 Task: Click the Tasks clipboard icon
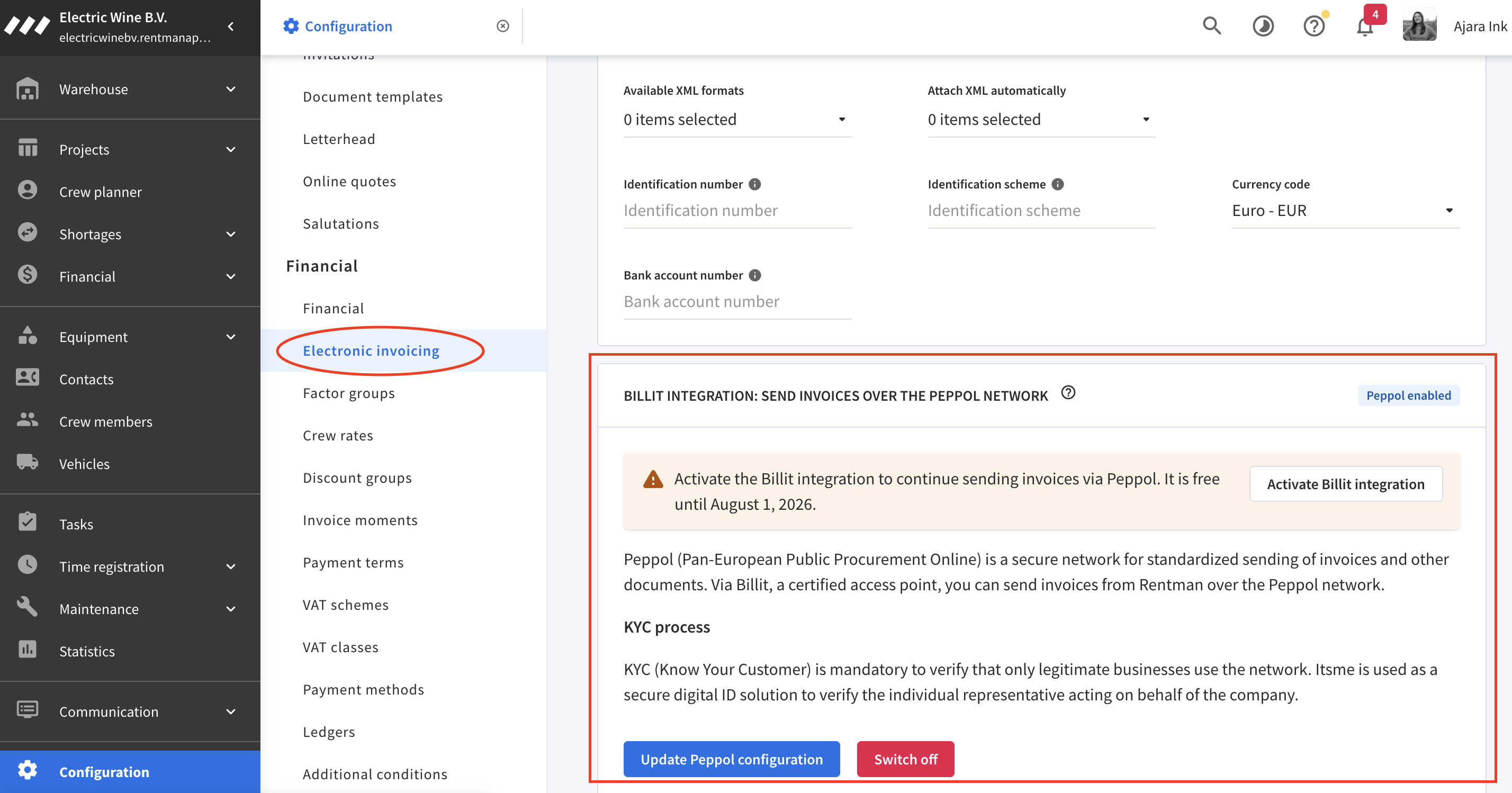point(28,522)
